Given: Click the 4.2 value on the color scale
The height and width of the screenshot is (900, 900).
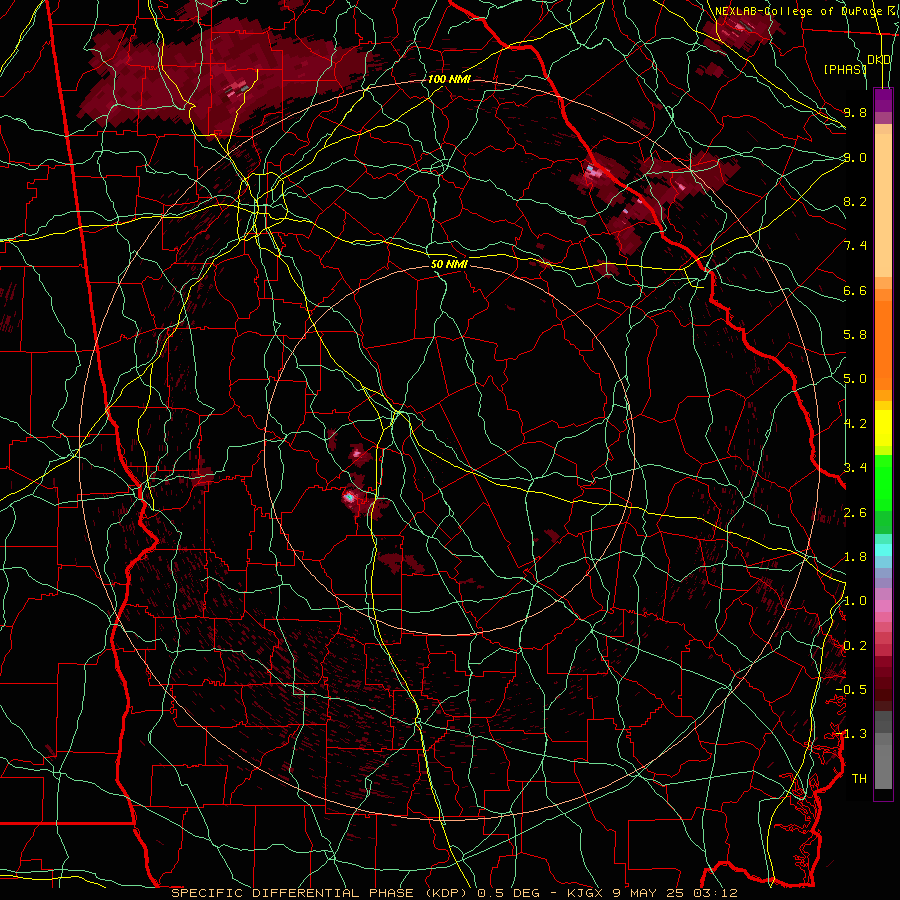Looking at the screenshot, I should click(855, 424).
